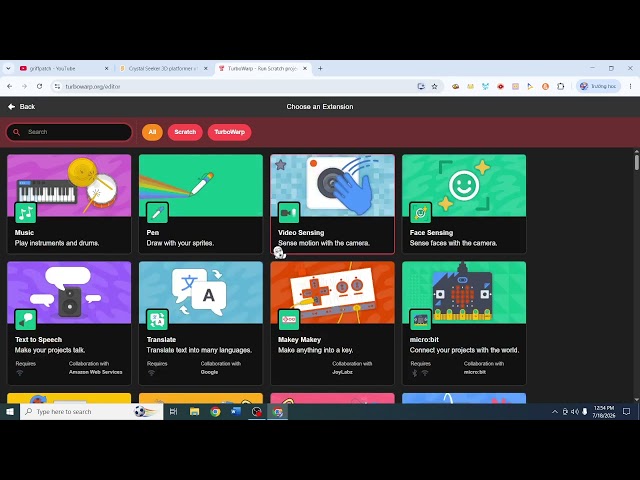Open Task View on the taskbar
This screenshot has height=480, width=640.
click(173, 411)
